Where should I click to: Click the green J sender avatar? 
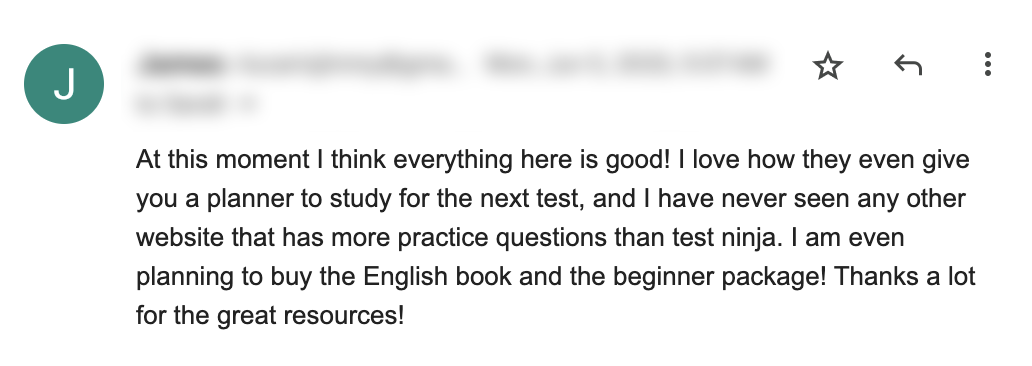tap(64, 84)
